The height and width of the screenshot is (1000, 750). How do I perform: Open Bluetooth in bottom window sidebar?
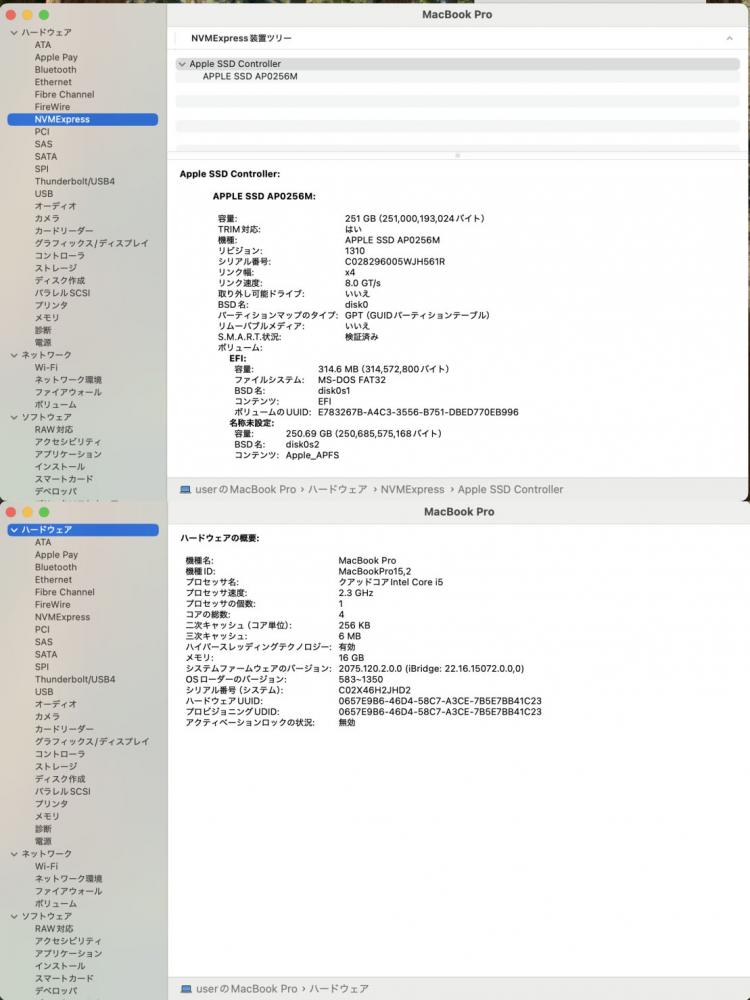pyautogui.click(x=55, y=568)
